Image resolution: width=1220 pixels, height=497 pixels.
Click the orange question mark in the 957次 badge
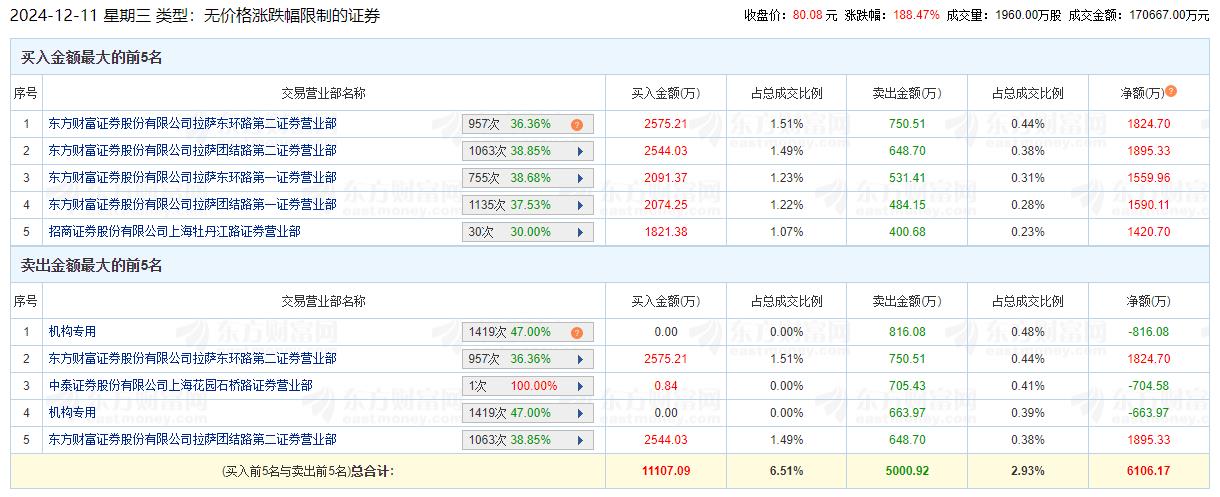(576, 125)
